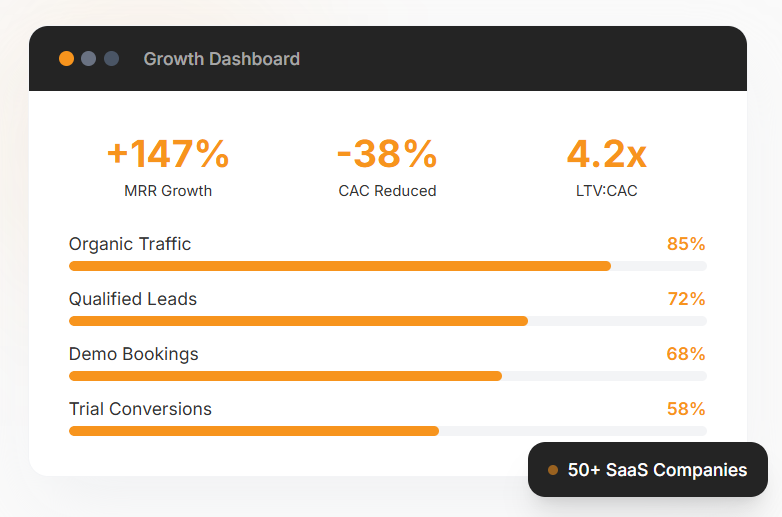This screenshot has width=782, height=517.
Task: Select the -38% CAC Reduced figure
Action: tap(387, 154)
